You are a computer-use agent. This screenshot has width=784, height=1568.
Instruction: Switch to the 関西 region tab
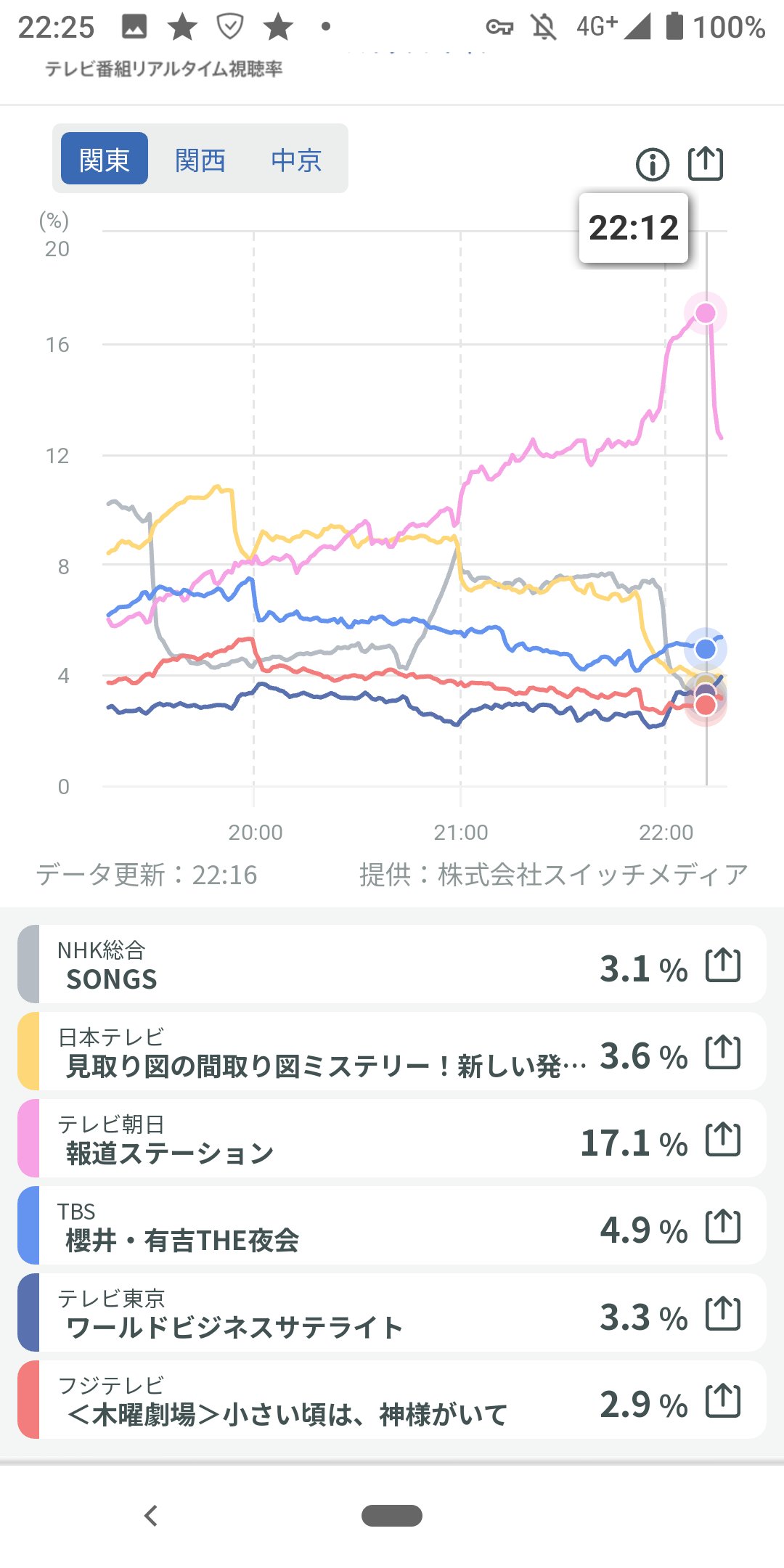(200, 160)
